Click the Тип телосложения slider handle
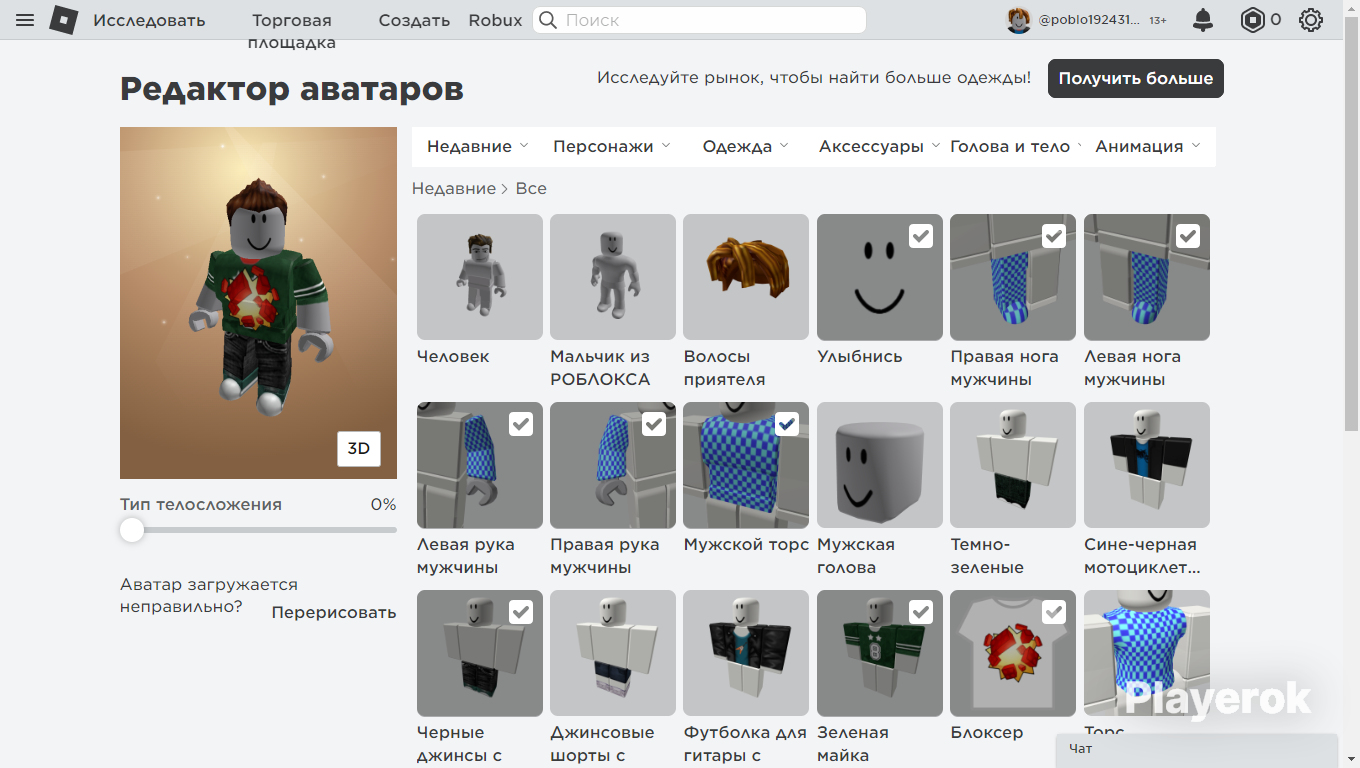This screenshot has height=768, width=1360. pyautogui.click(x=132, y=530)
